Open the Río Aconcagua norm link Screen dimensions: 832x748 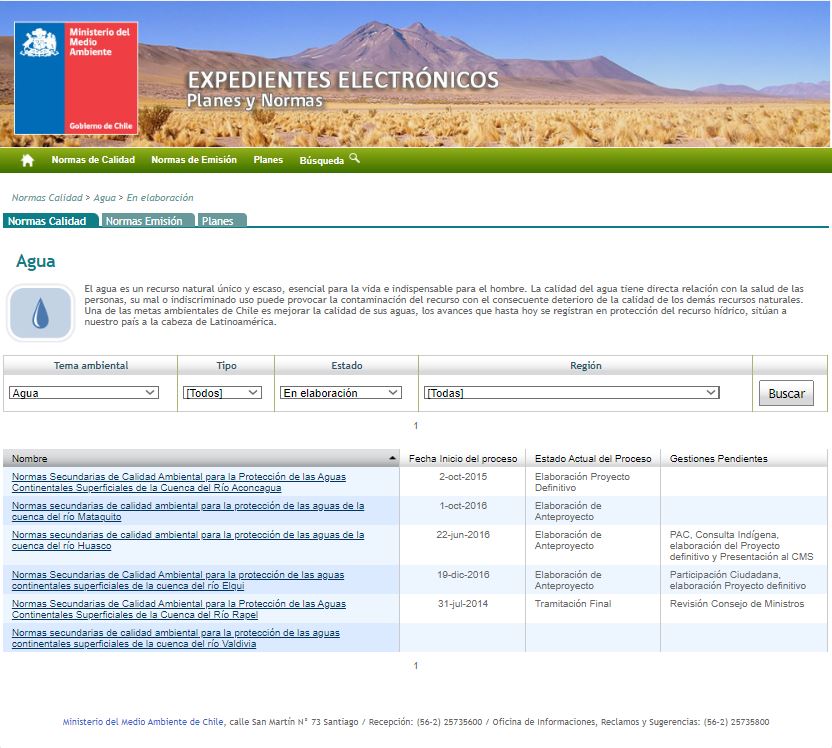[179, 482]
